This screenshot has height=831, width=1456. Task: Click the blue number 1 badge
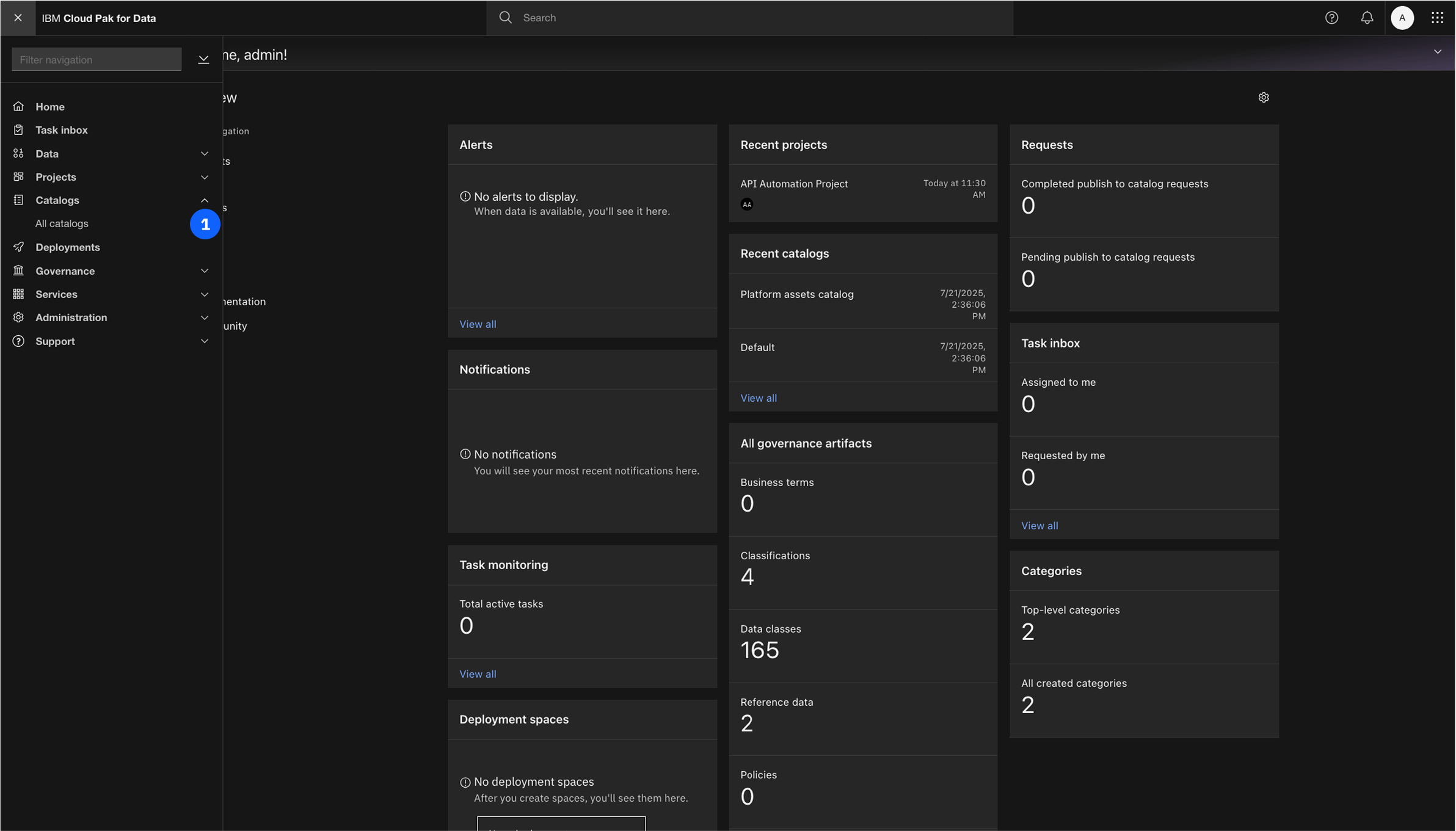[205, 224]
